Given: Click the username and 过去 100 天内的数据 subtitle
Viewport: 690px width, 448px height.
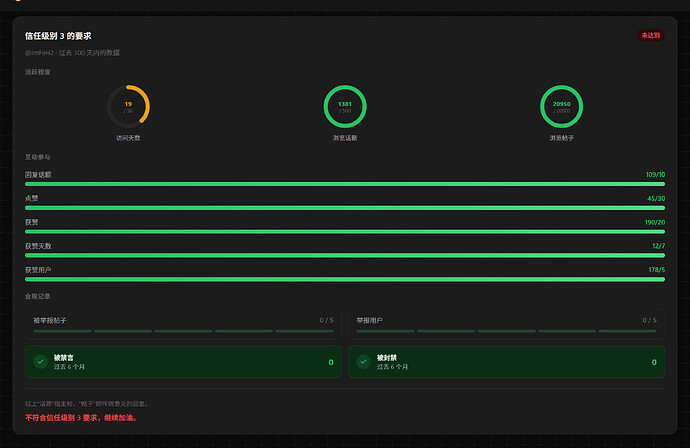Looking at the screenshot, I should [x=72, y=53].
